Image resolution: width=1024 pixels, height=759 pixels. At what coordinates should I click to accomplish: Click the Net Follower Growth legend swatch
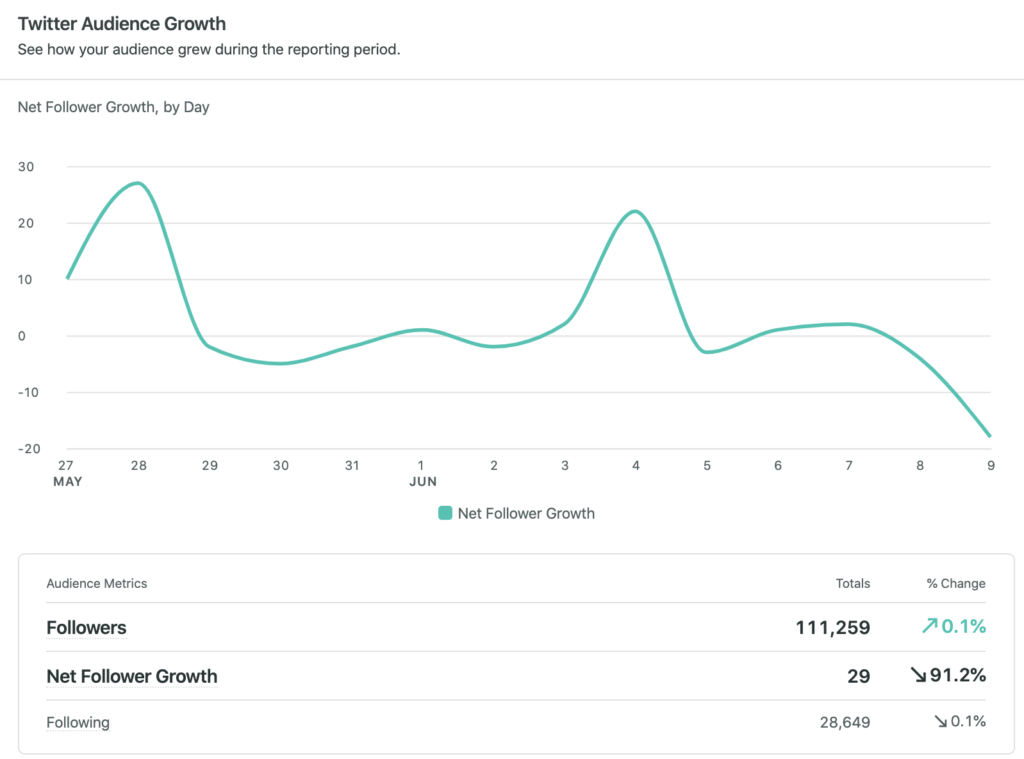[444, 513]
